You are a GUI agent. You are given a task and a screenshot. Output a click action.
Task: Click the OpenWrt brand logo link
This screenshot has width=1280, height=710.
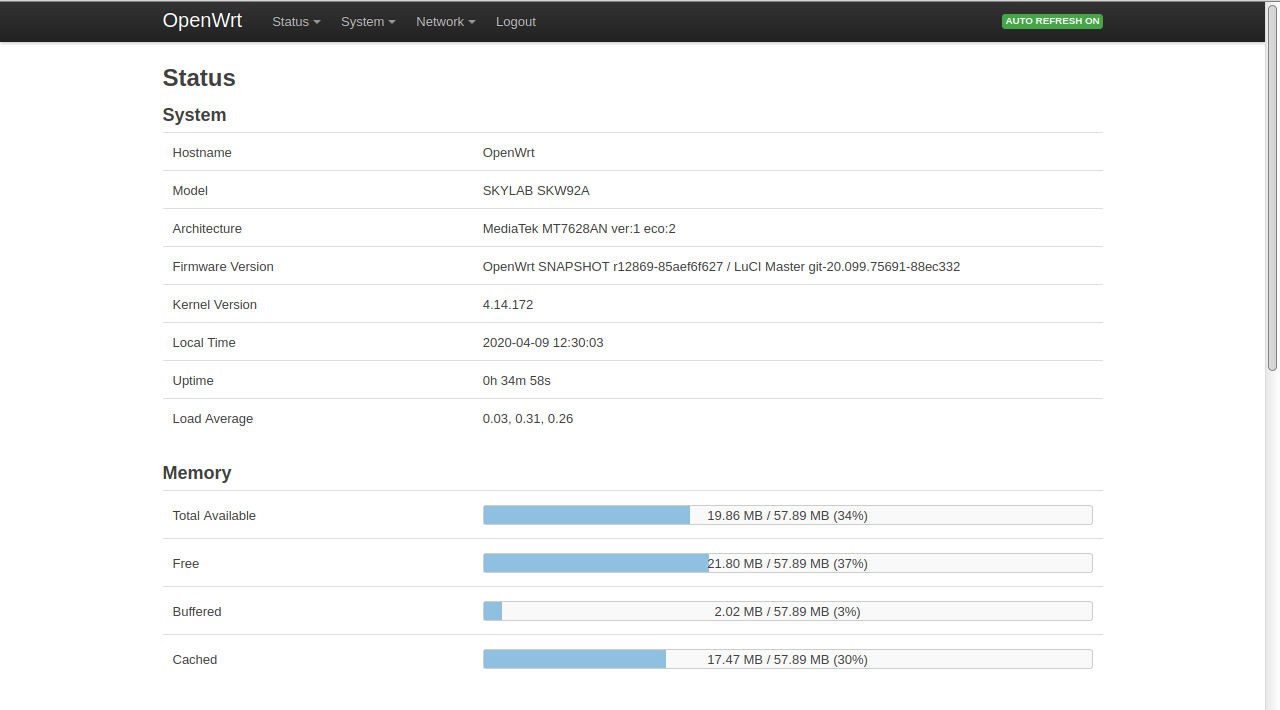pos(202,21)
